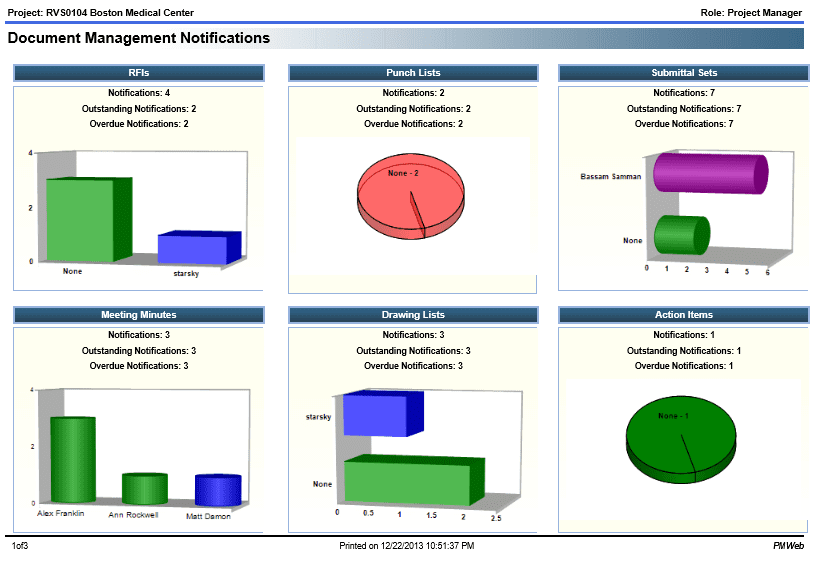Click 'Notifications: 1' in Action Items panel

point(684,335)
